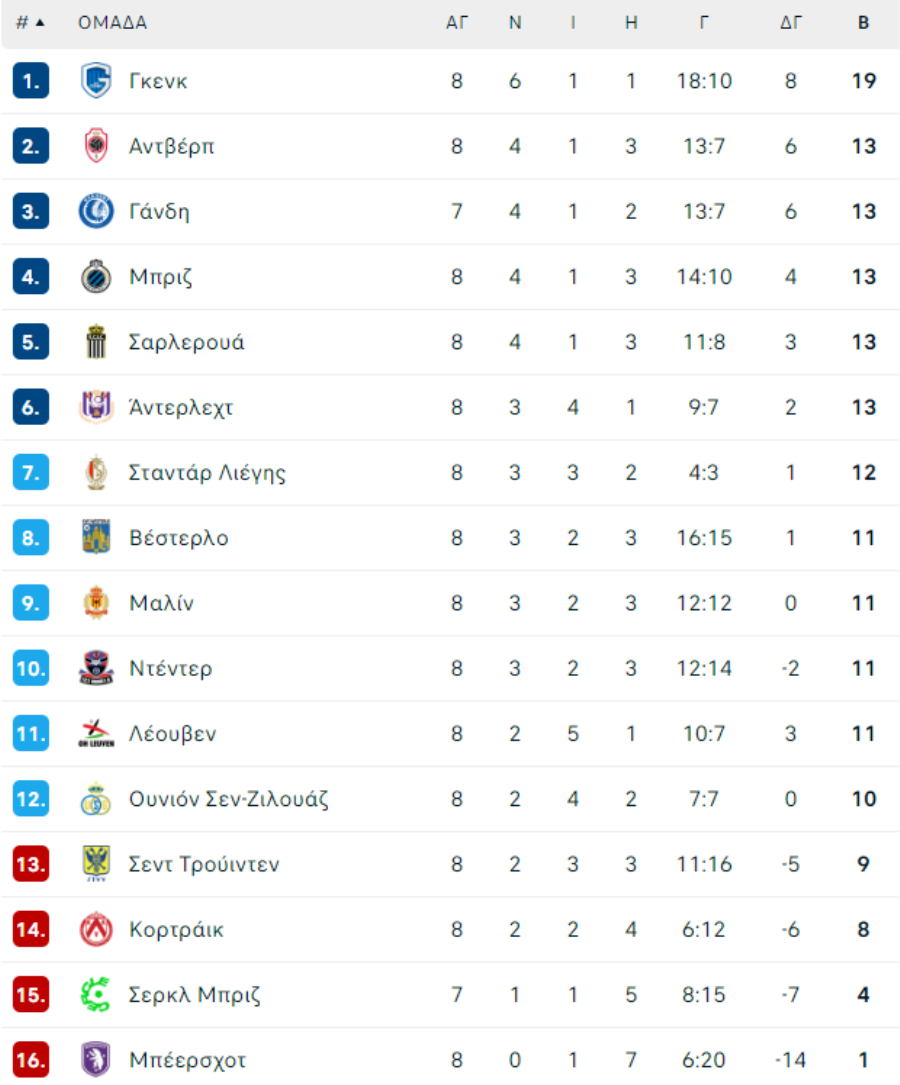Select the Βέστερλο standings row
900x1085 pixels.
coord(450,538)
